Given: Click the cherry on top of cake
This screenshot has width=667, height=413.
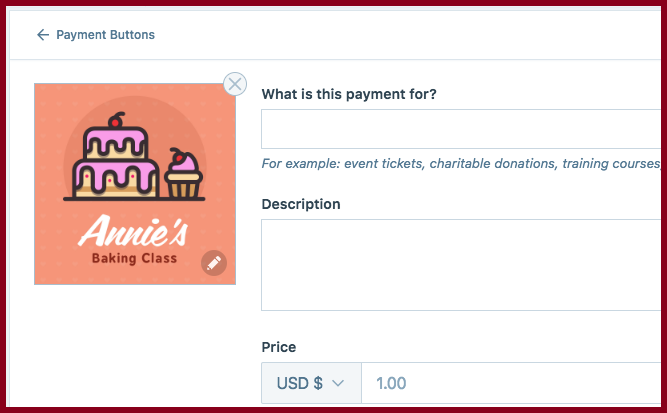Looking at the screenshot, I should 116,120.
